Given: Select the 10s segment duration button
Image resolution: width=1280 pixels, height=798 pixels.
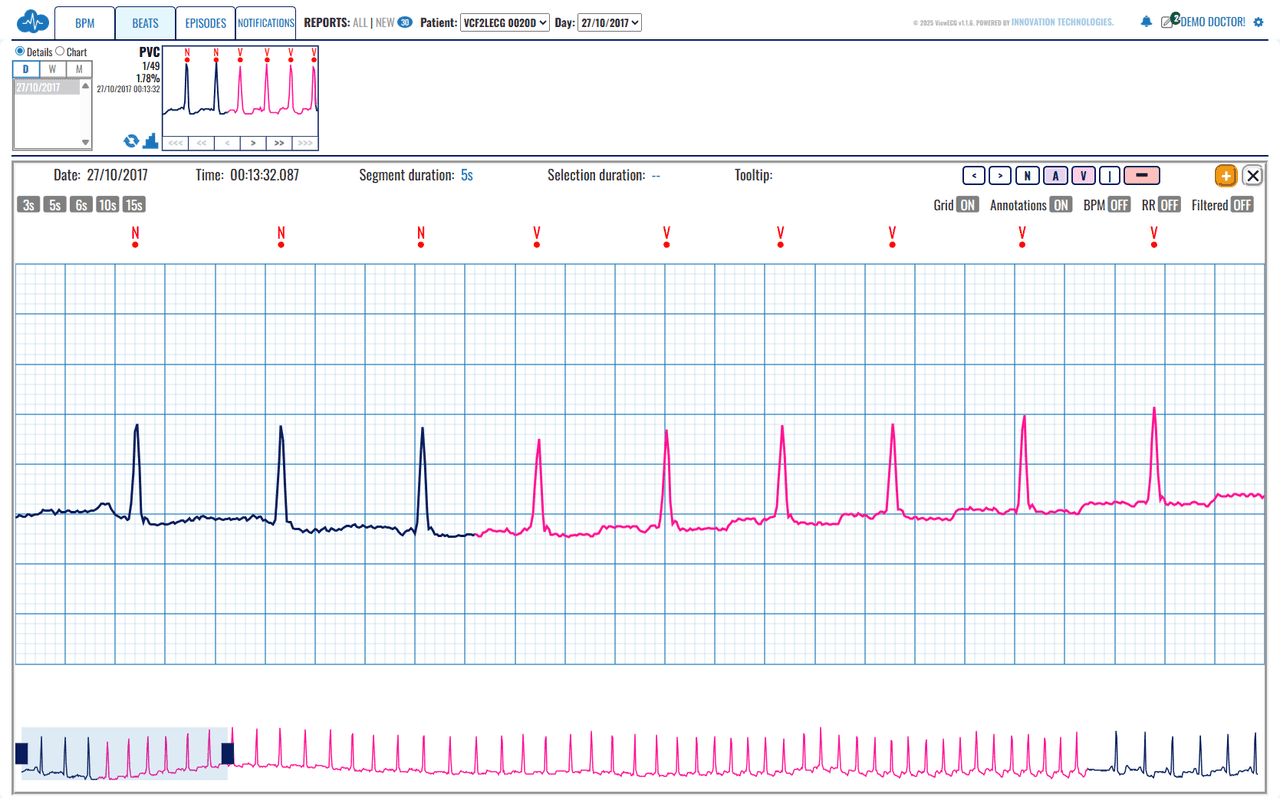Looking at the screenshot, I should pos(107,204).
